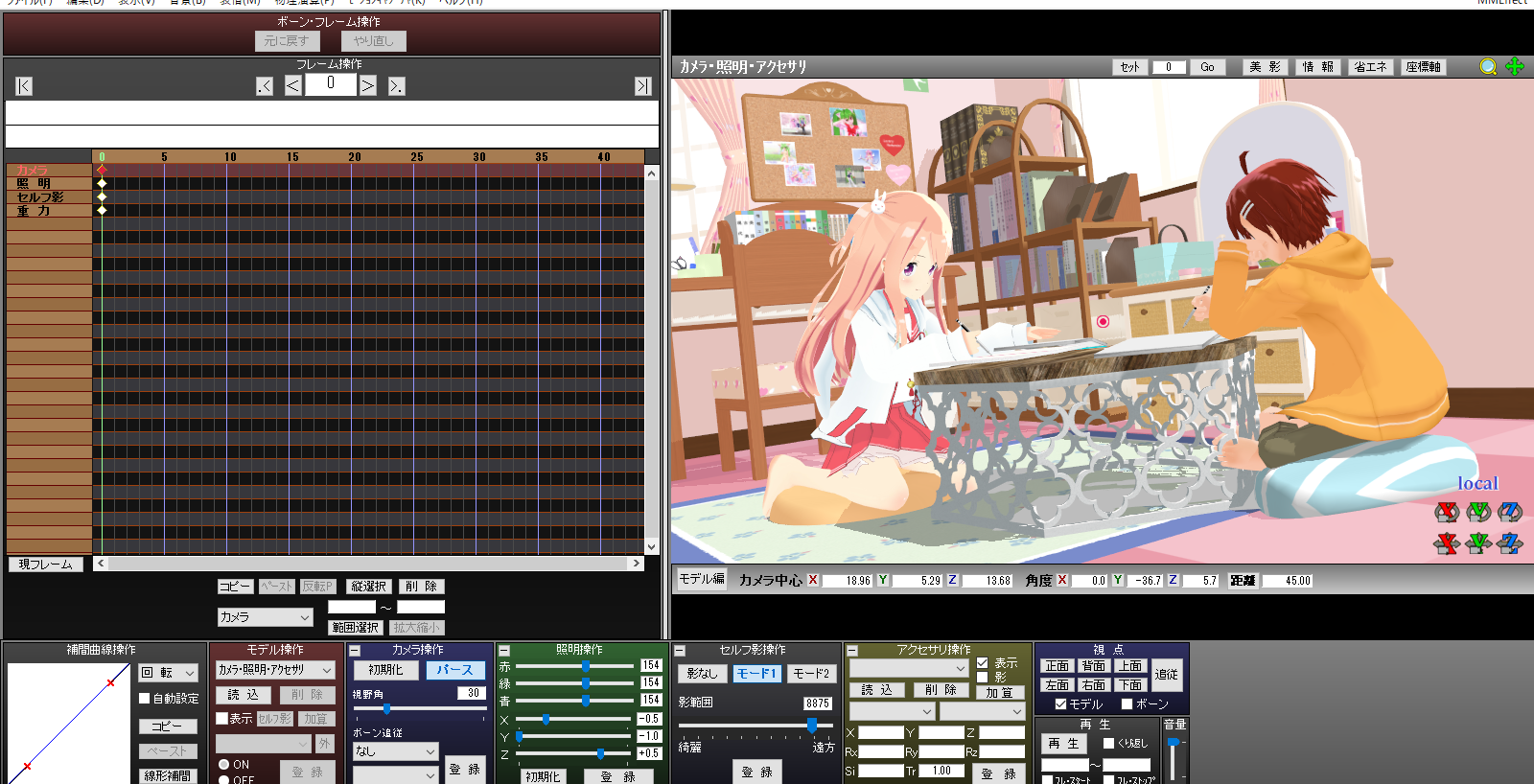Click the blue Z translation gizmo icon

tap(1510, 543)
